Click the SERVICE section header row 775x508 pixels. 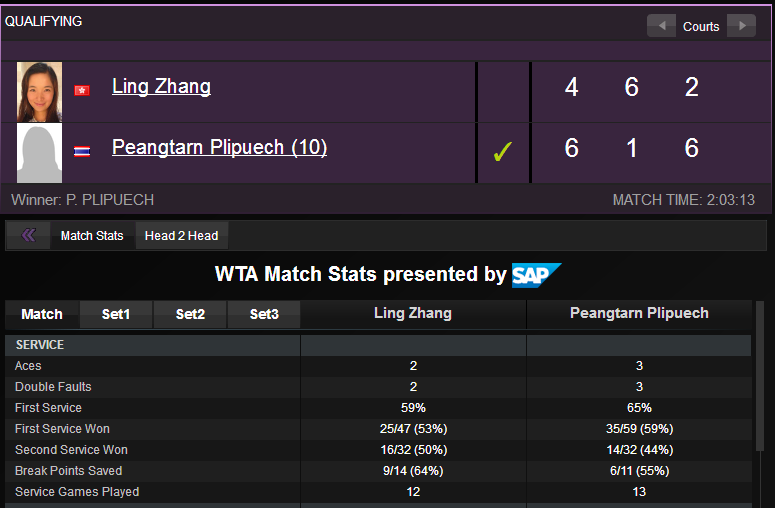(x=152, y=345)
